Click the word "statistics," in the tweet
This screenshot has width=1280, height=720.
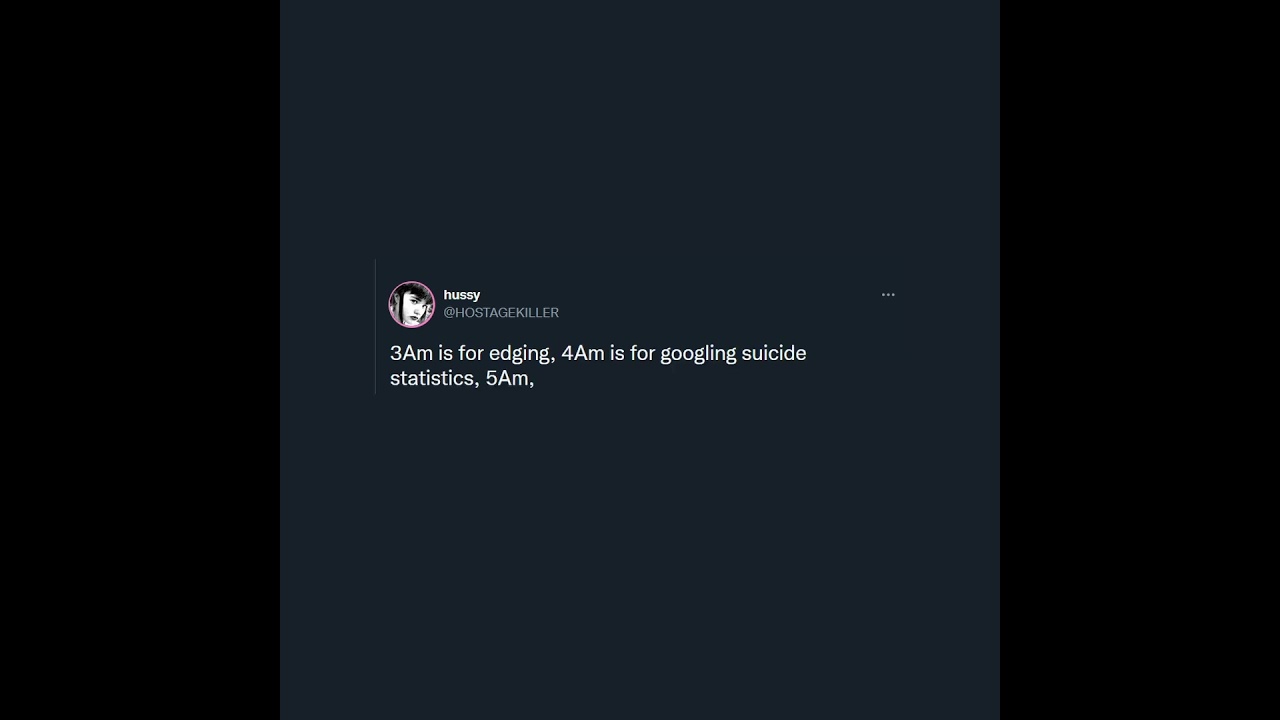click(432, 379)
